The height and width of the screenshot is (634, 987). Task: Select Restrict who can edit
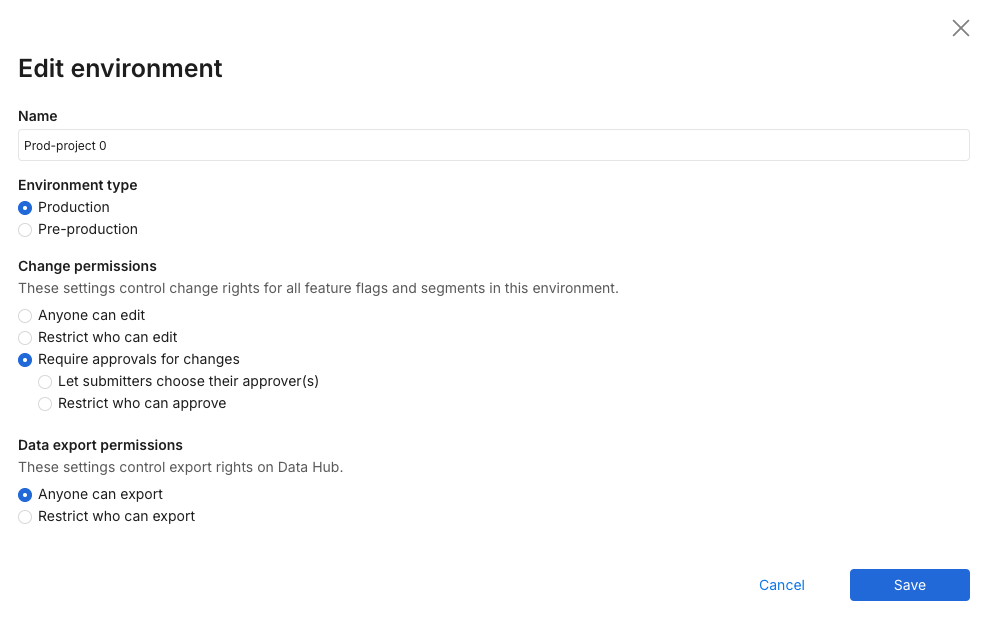(x=26, y=338)
